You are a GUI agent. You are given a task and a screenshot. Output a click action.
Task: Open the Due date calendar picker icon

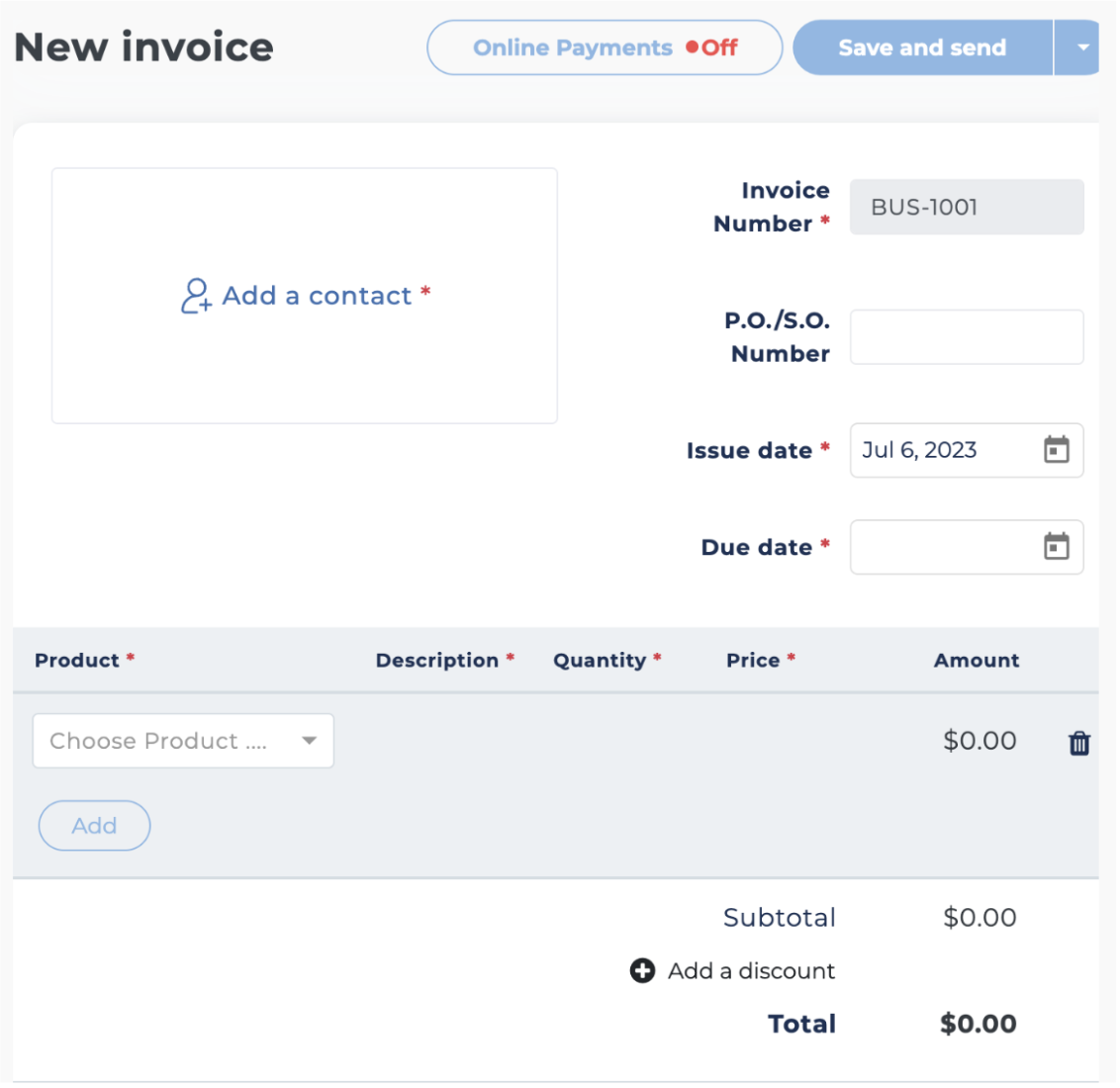(1056, 547)
